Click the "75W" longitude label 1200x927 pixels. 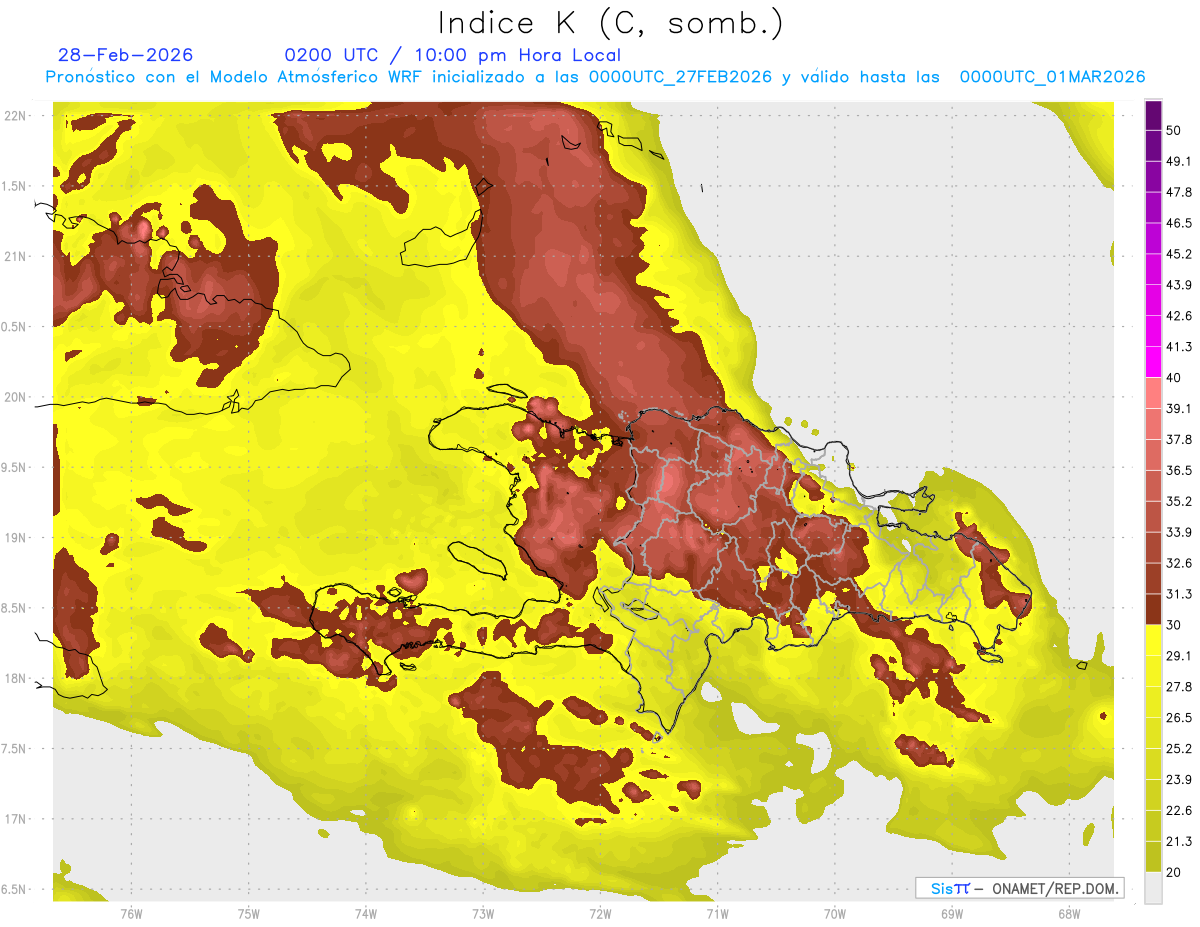[248, 914]
